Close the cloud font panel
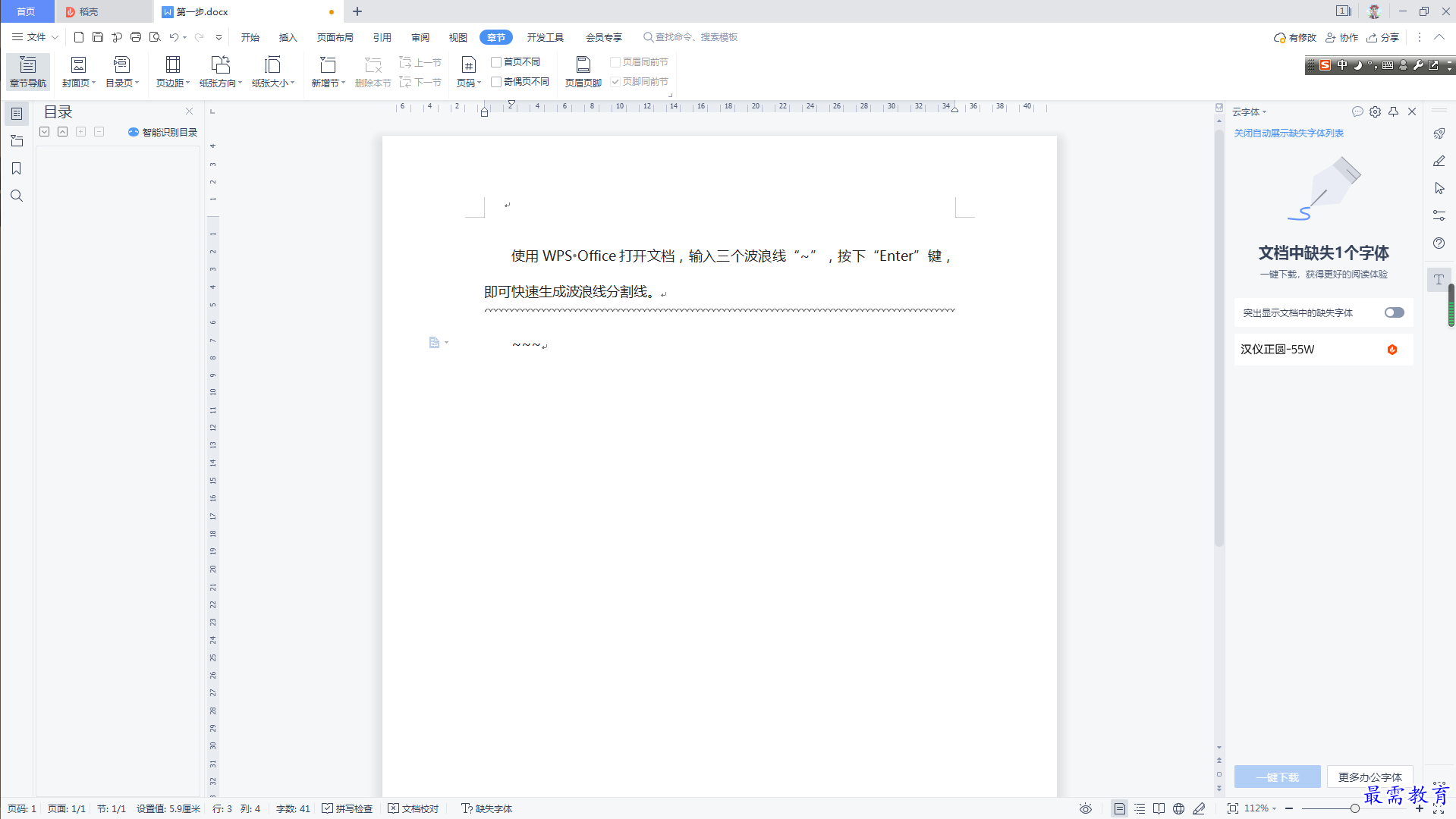Screen dimensions: 1456x819 click(x=1412, y=111)
